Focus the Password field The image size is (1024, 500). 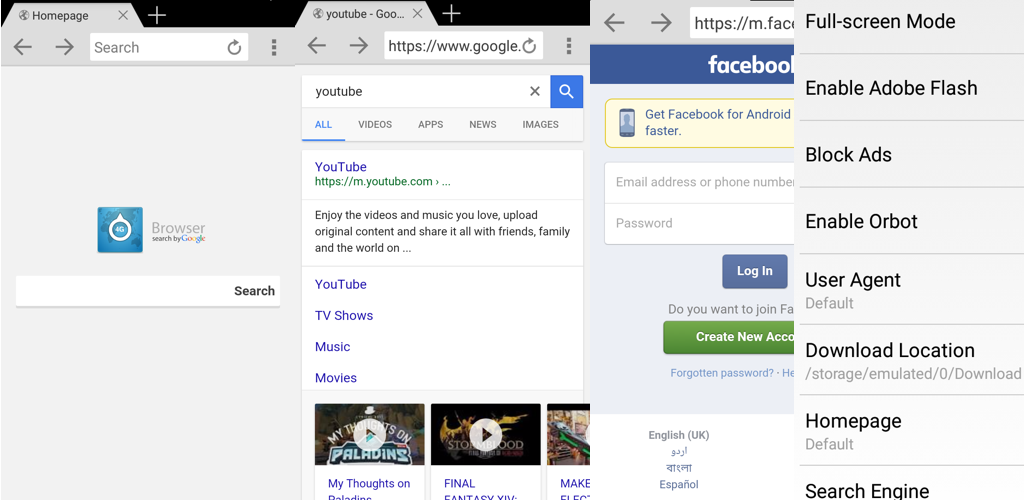tap(699, 223)
